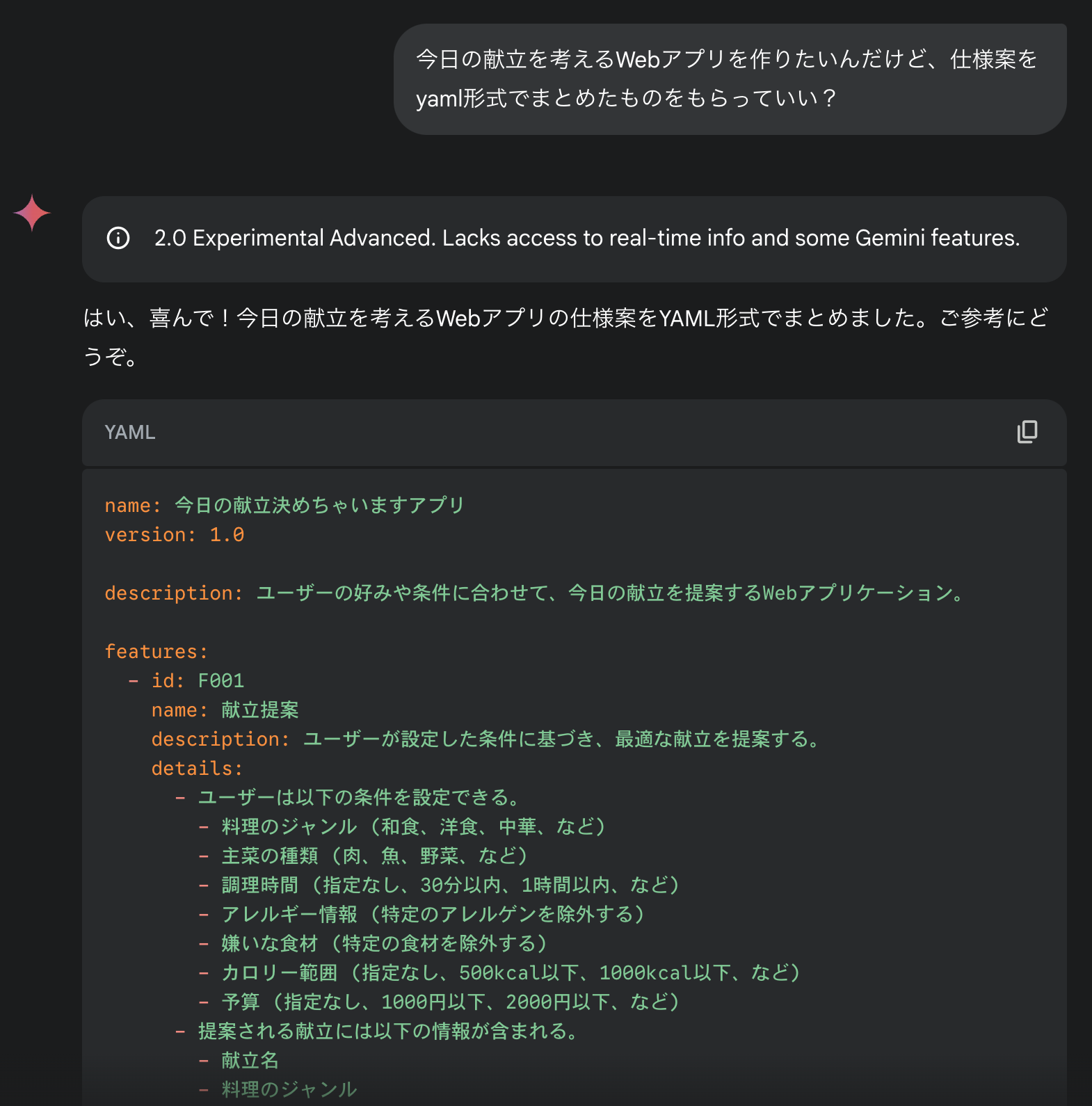This screenshot has height=1106, width=1092.
Task: Copy the YAML code block
Action: 1027,432
